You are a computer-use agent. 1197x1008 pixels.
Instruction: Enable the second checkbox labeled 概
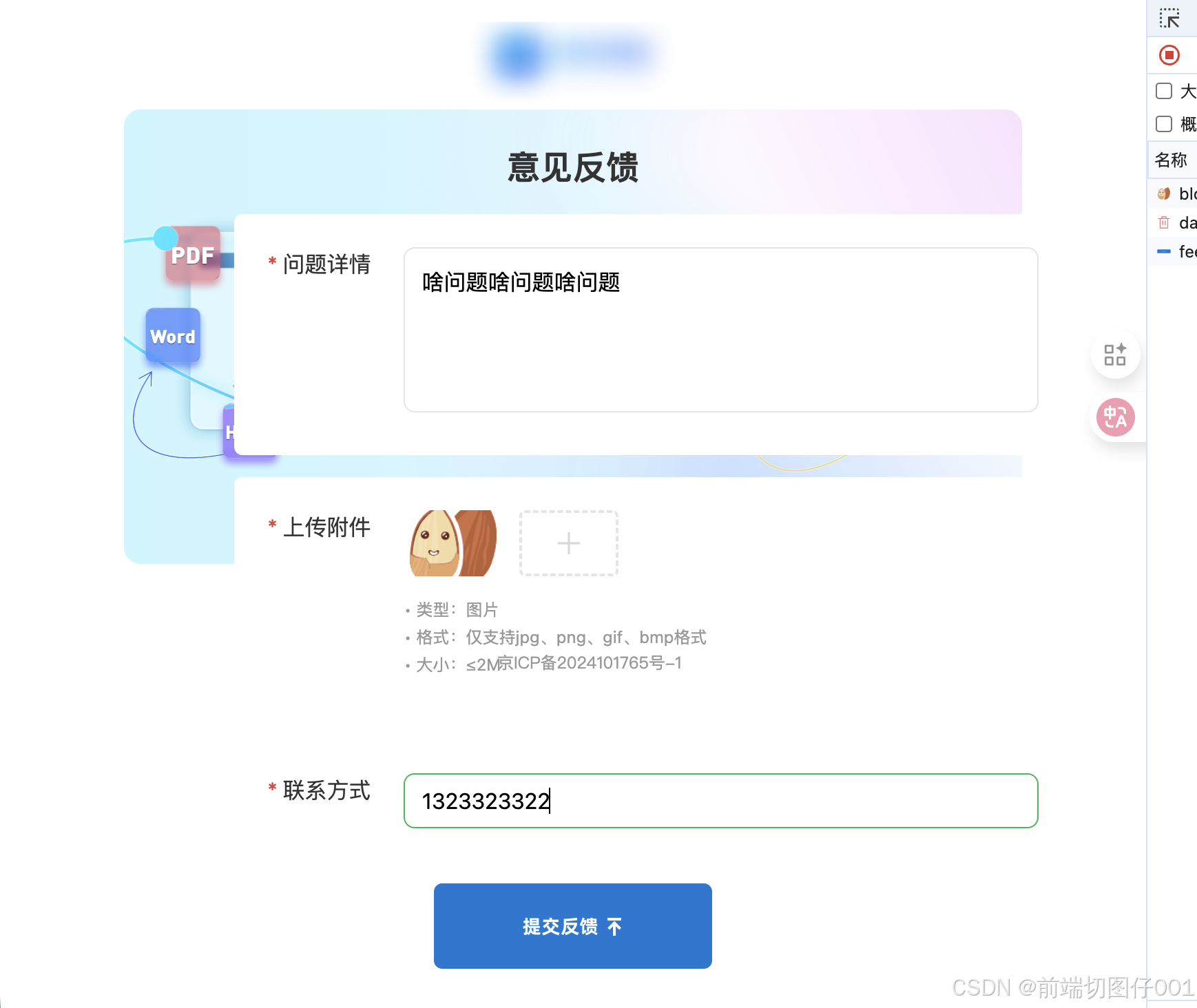tap(1164, 124)
